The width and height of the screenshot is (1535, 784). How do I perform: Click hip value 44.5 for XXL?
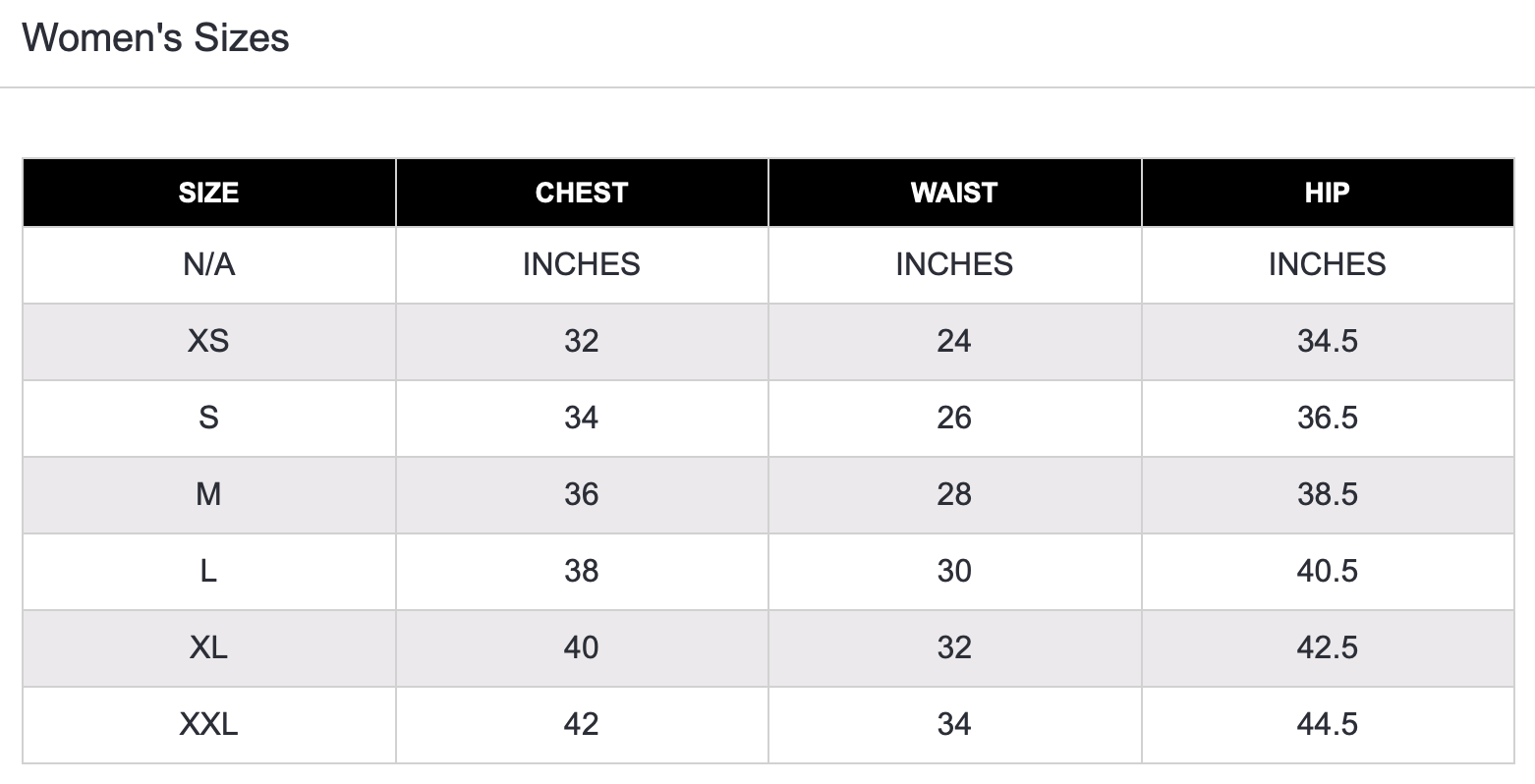coord(1328,724)
